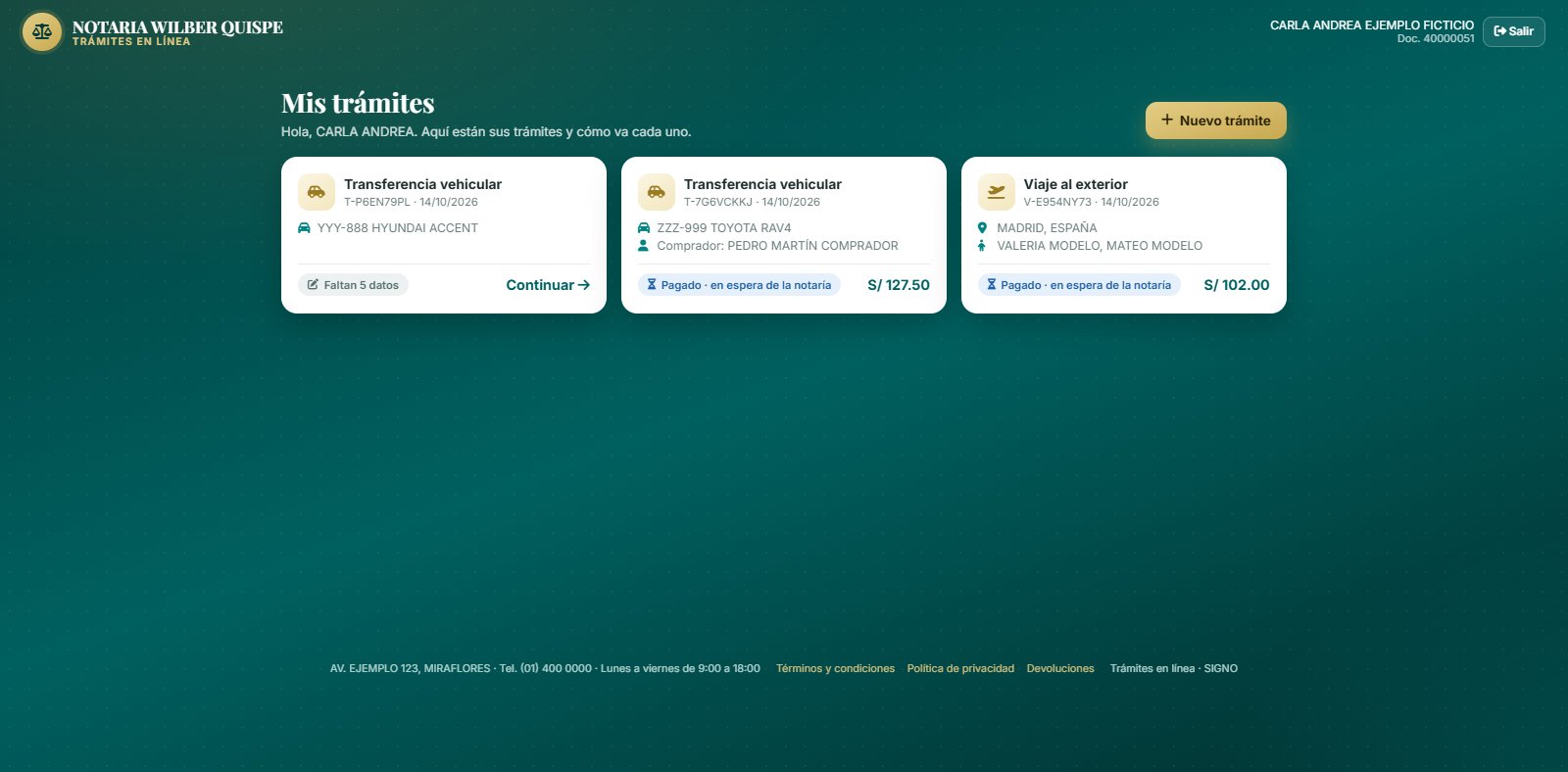The image size is (1568, 772).
Task: Click the Faltan 5 datos status badge
Action: point(353,285)
